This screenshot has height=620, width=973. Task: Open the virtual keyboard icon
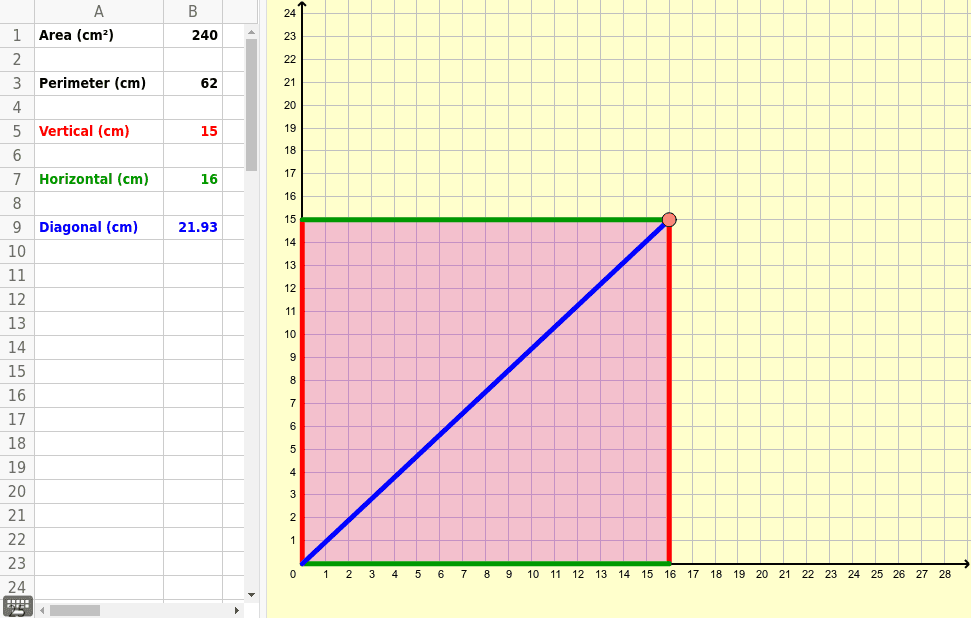point(17,606)
